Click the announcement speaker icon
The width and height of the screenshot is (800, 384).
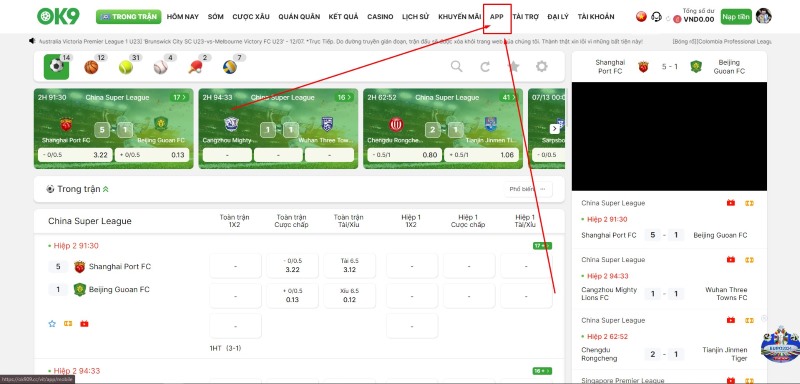[32, 41]
